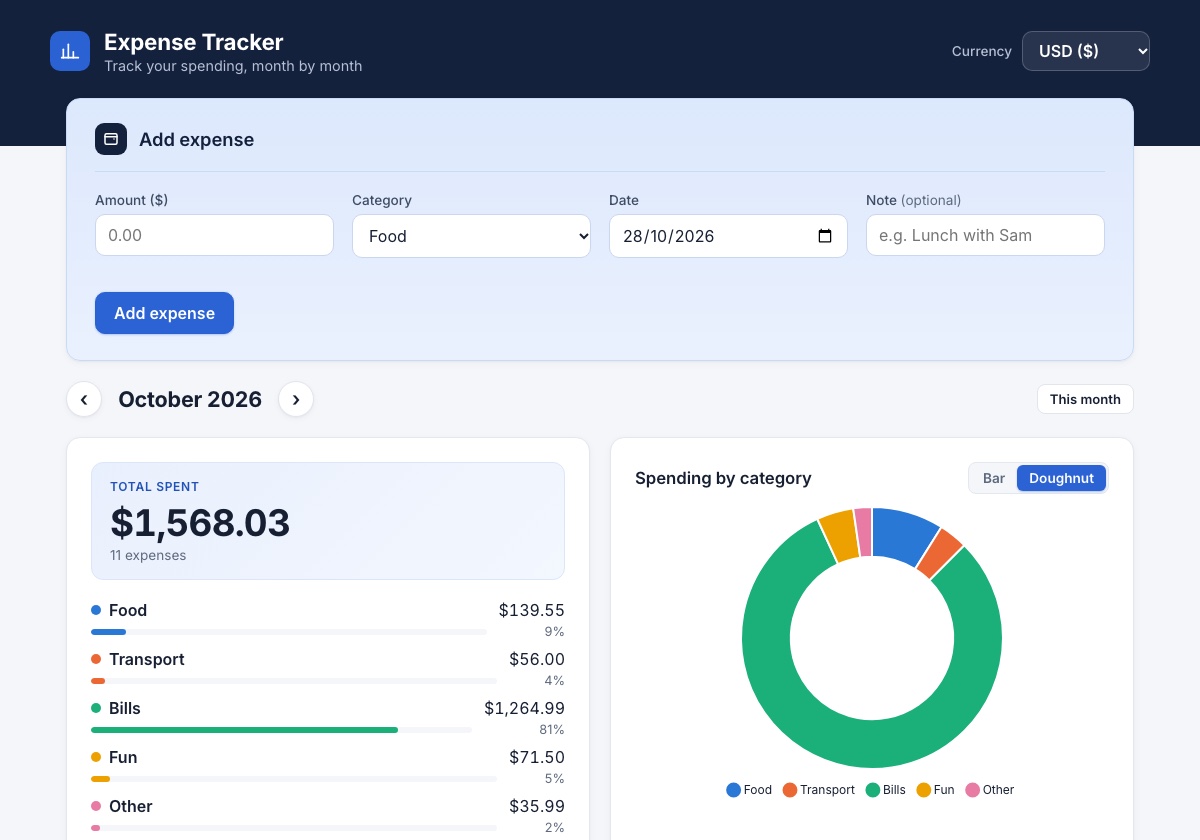Toggle Bills in the chart legend
Viewport: 1200px width, 840px height.
click(x=885, y=790)
